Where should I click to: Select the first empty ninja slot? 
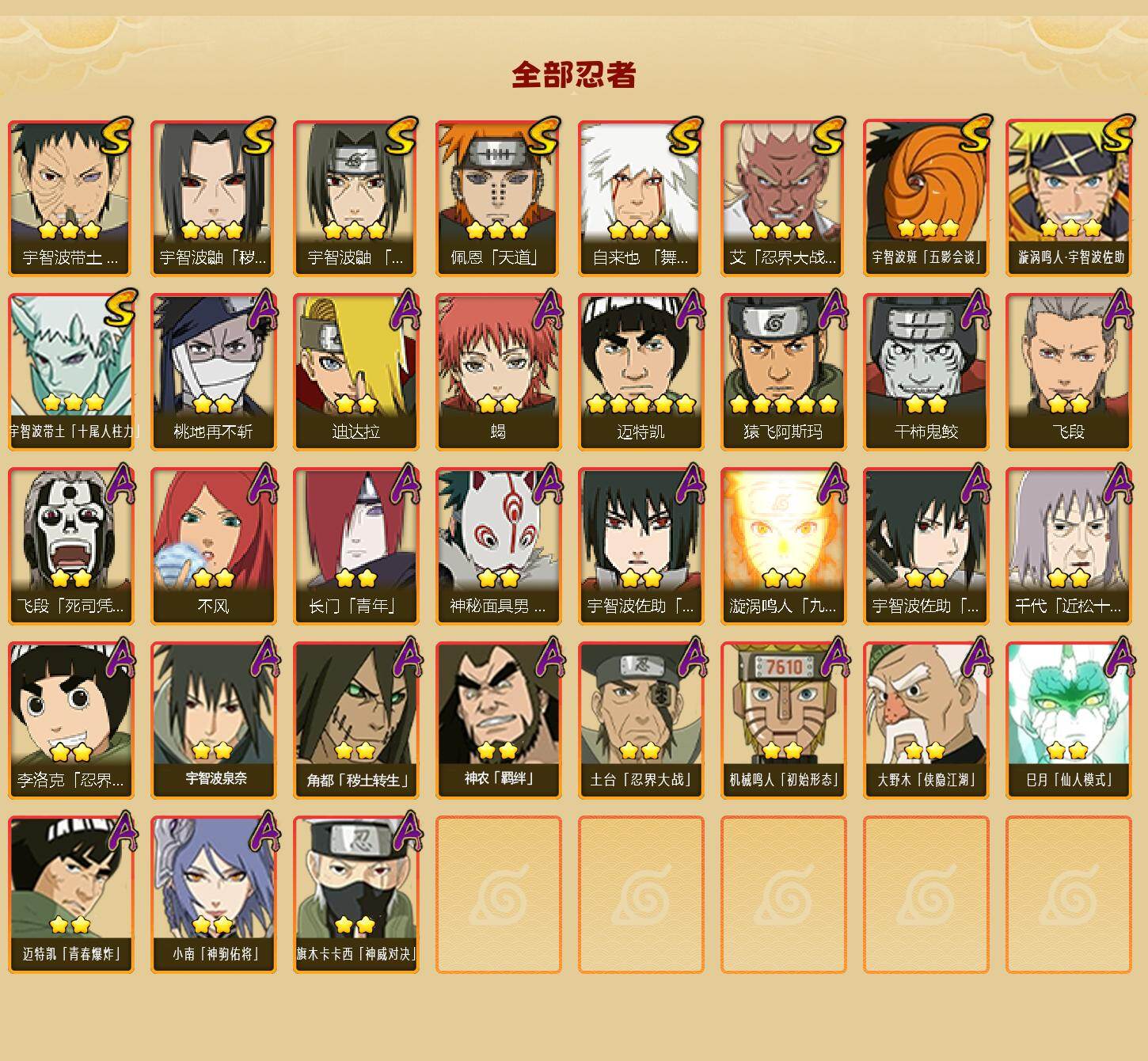498,895
